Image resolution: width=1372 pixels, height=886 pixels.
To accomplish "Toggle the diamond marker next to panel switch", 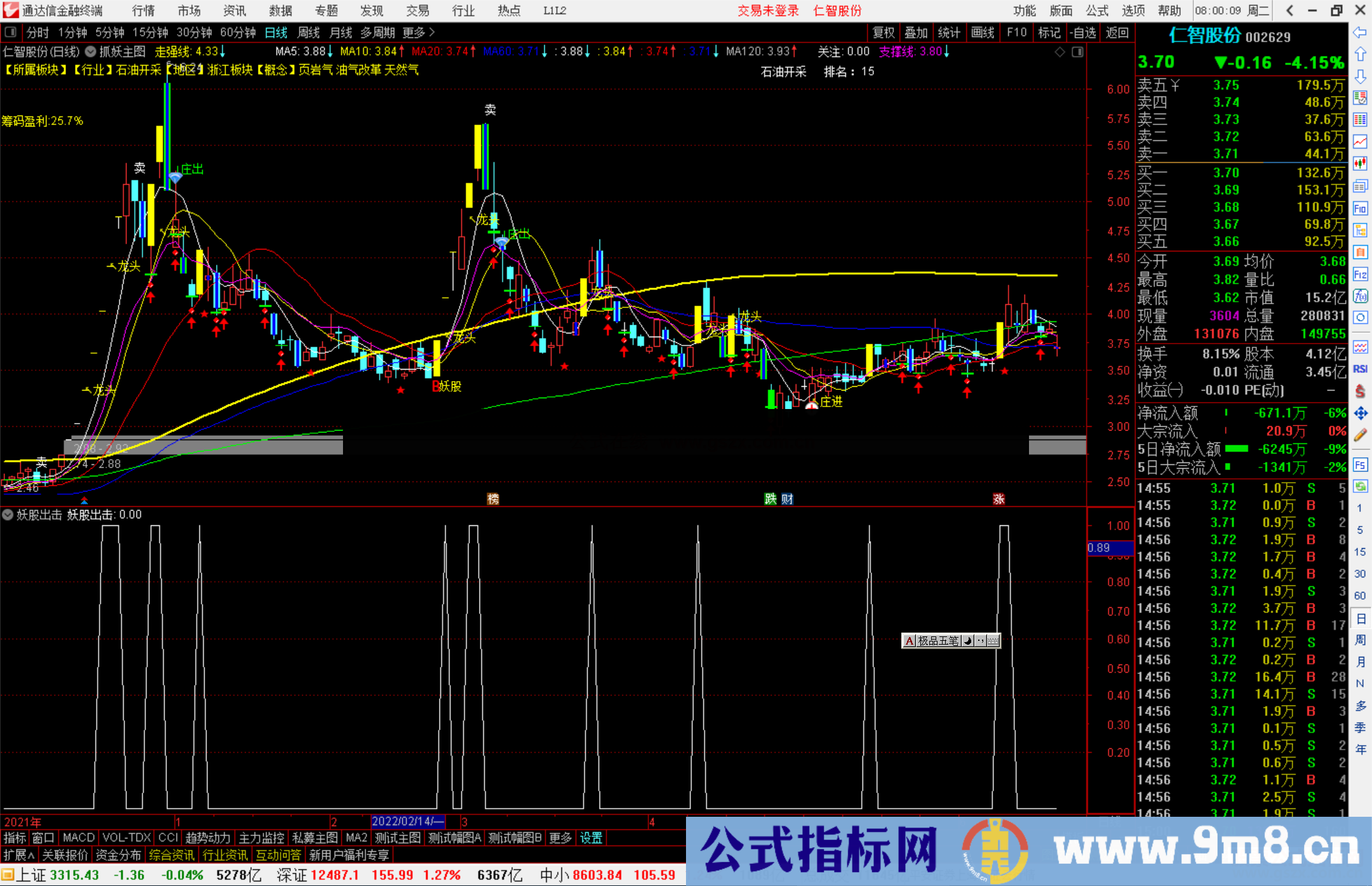I will (x=1059, y=51).
